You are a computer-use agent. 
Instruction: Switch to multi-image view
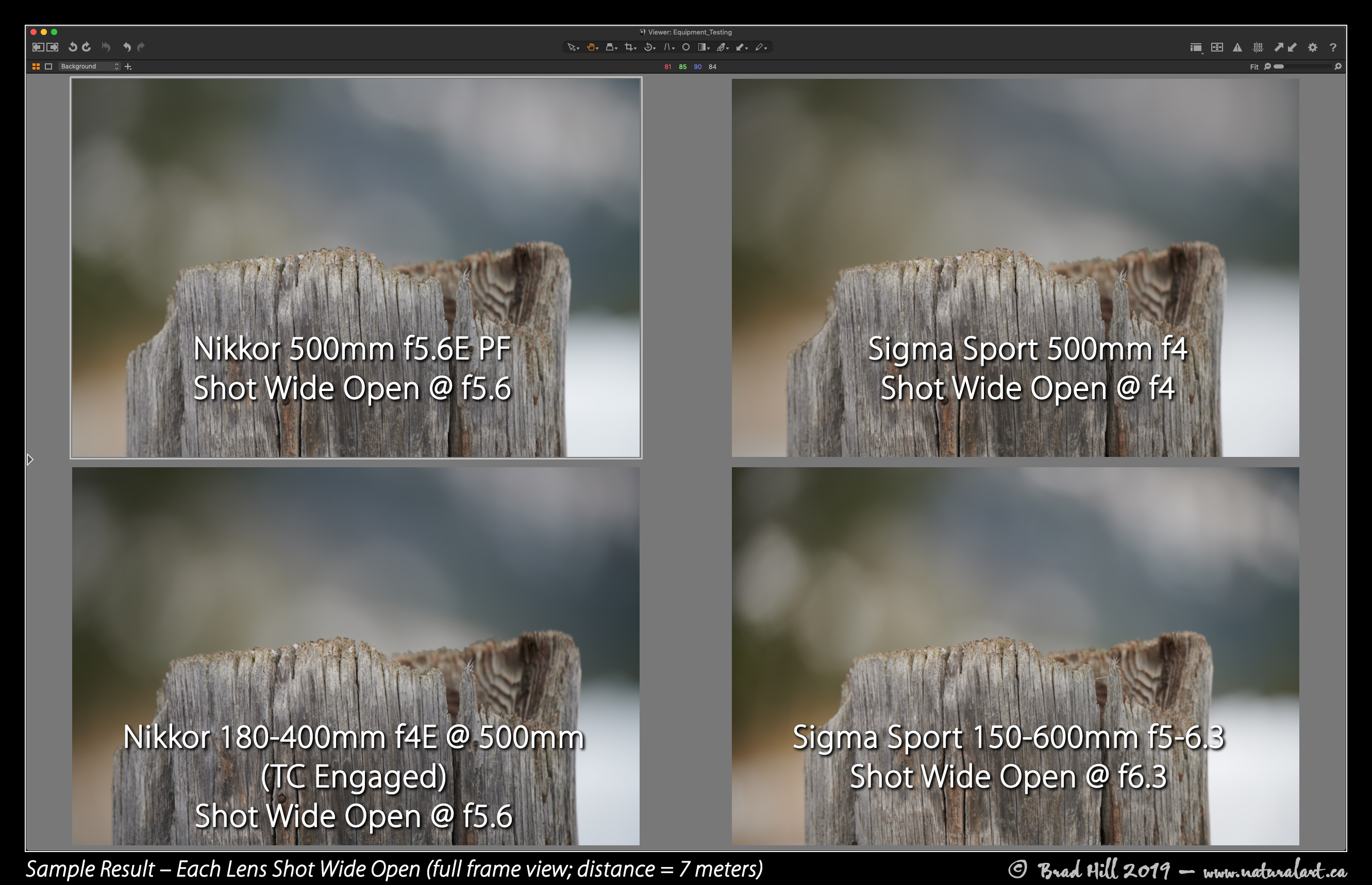pyautogui.click(x=36, y=66)
